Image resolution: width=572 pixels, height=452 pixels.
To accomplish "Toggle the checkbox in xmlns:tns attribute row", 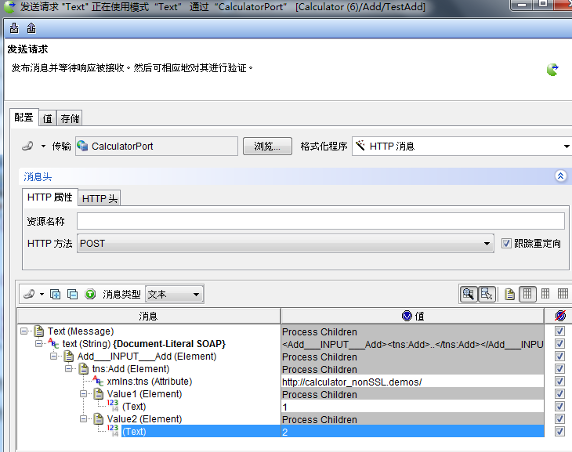I will point(560,381).
